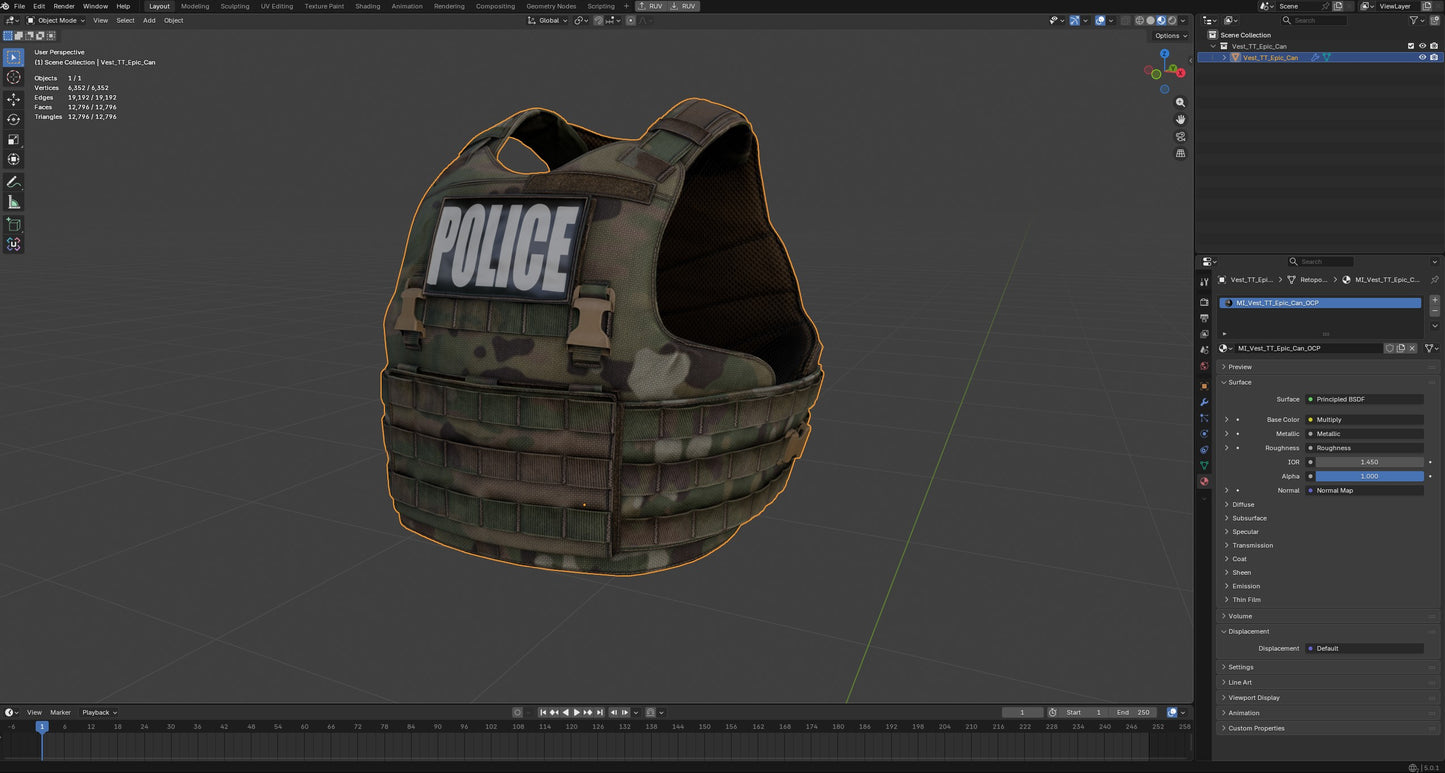Add a new material slot with plus
The height and width of the screenshot is (773, 1445).
coord(1435,300)
